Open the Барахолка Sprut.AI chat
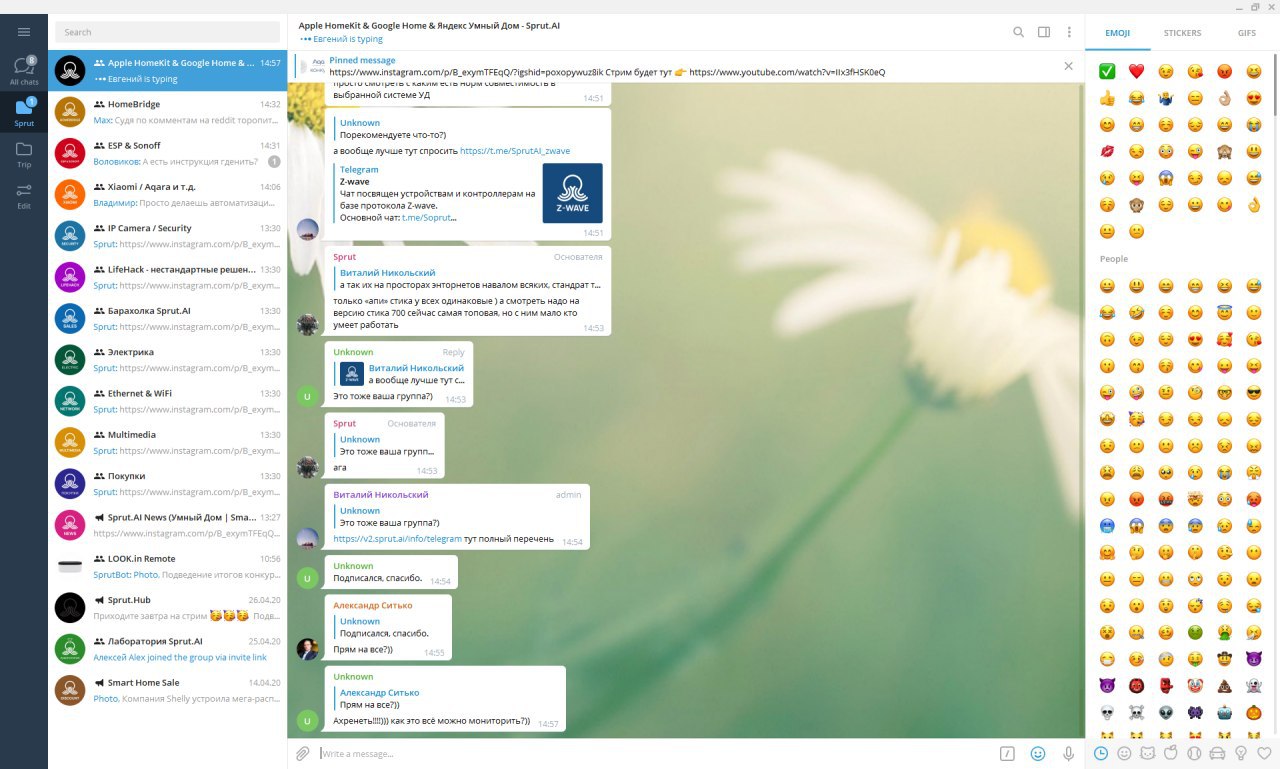The height and width of the screenshot is (769, 1280). tap(167, 318)
